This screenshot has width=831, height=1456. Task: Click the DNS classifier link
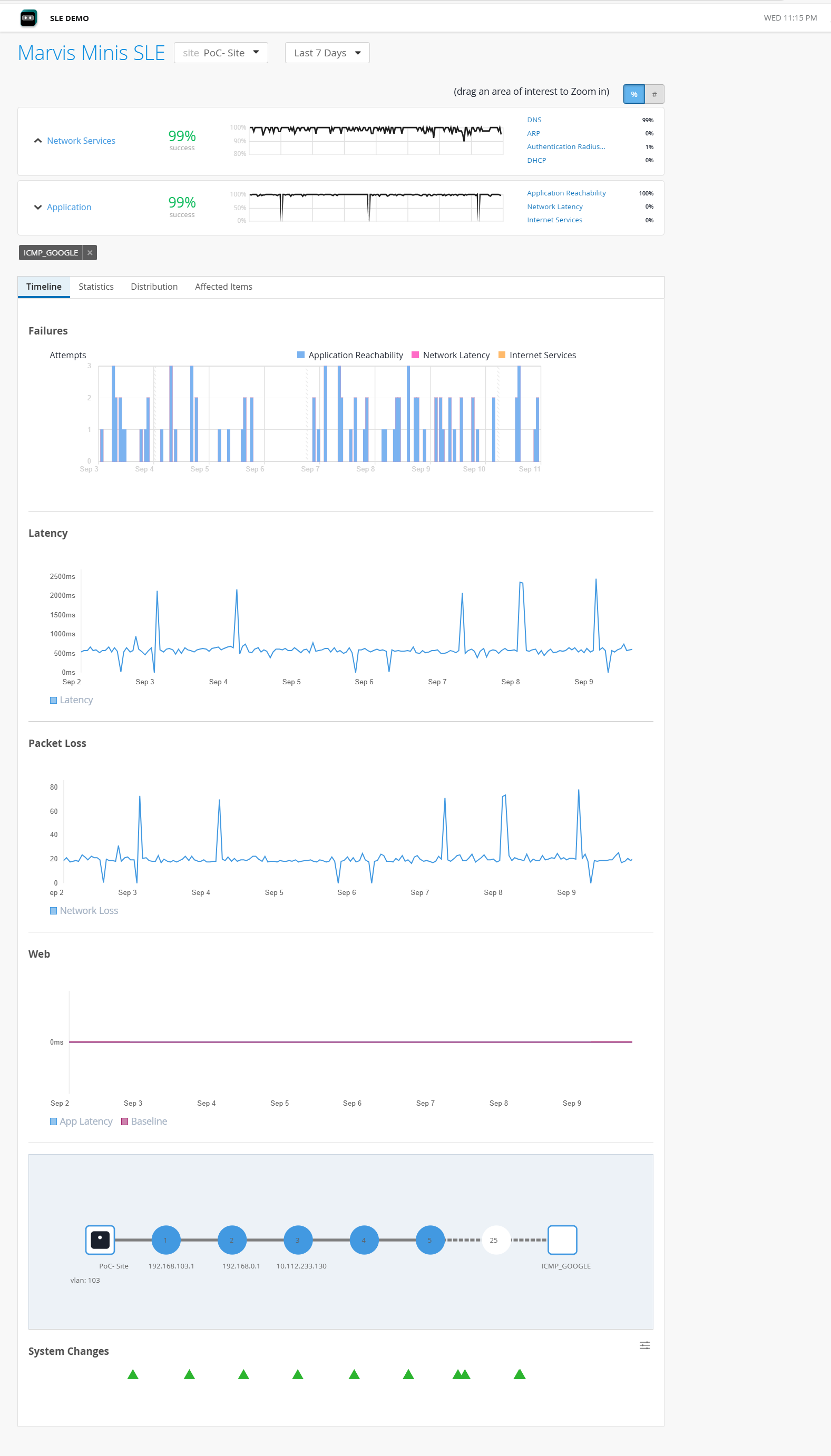534,120
